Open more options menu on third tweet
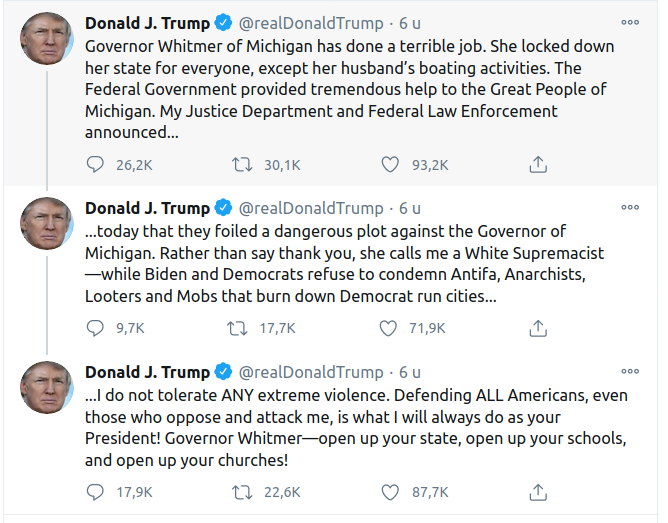This screenshot has height=523, width=668. click(630, 371)
